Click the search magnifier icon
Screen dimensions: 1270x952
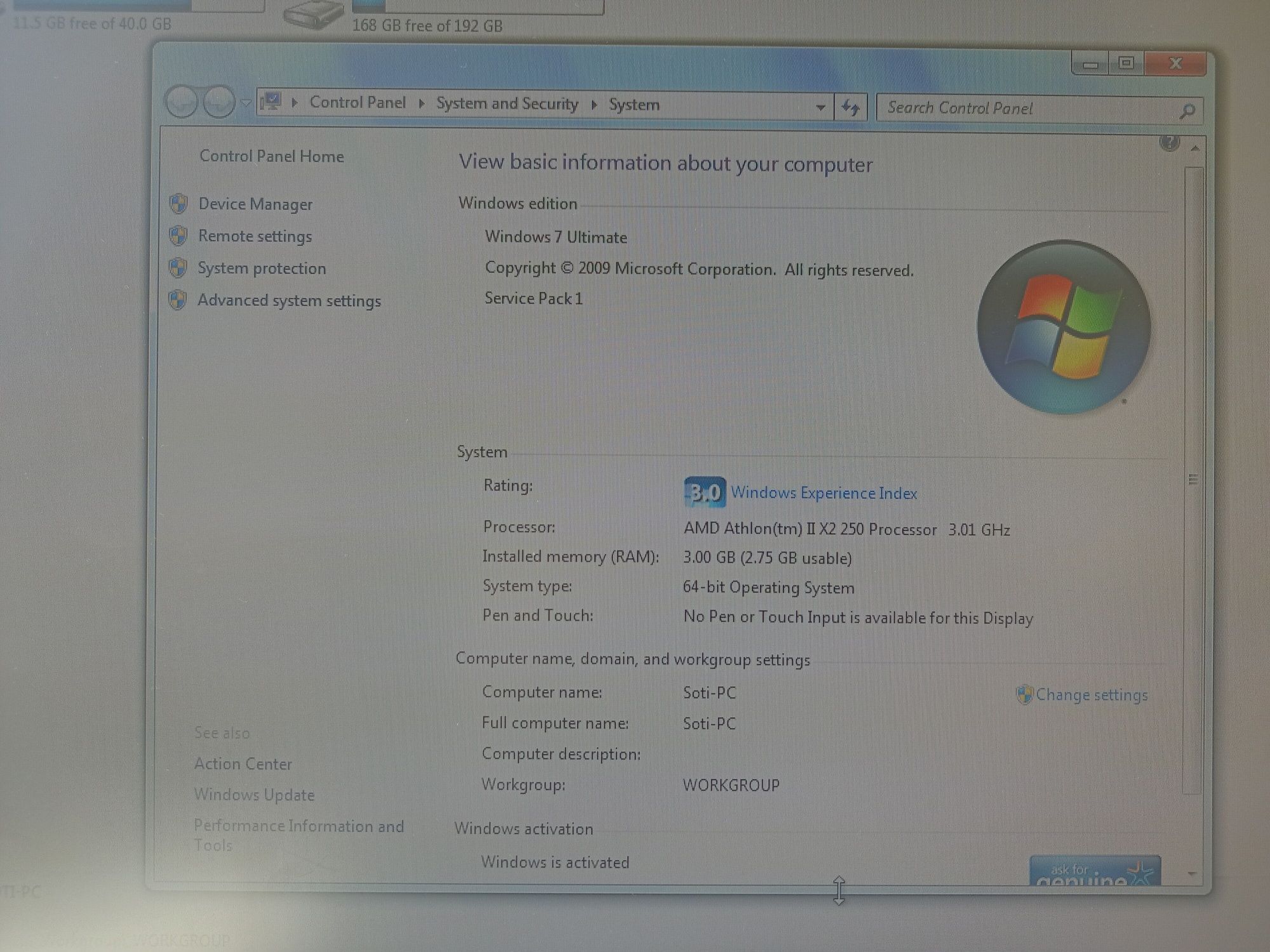click(1187, 112)
